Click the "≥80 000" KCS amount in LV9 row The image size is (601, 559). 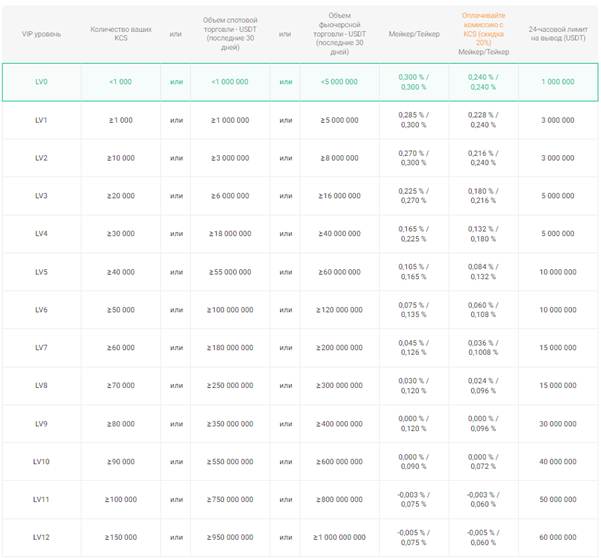pyautogui.click(x=121, y=424)
